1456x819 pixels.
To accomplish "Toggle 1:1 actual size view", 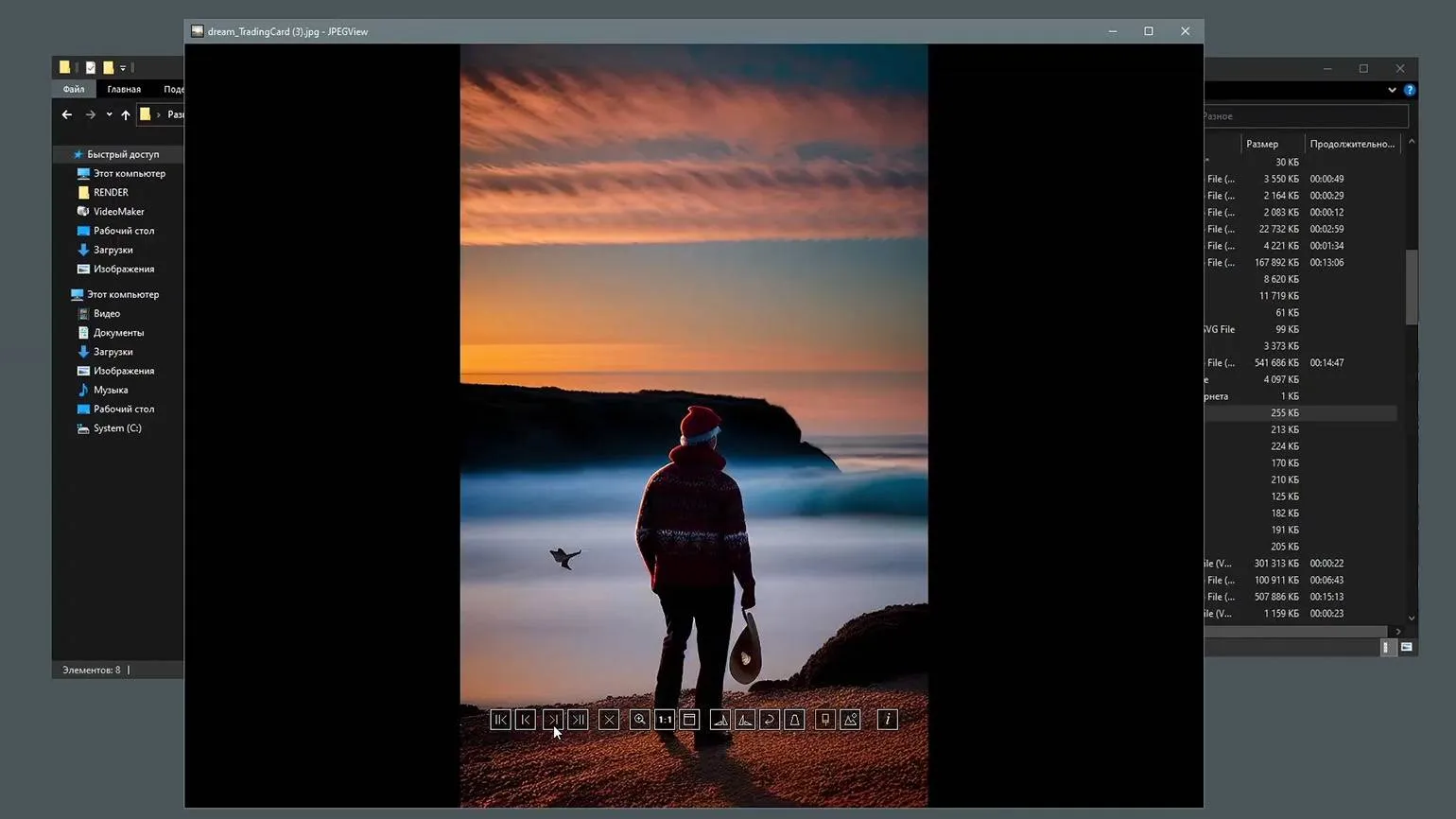I will click(665, 720).
